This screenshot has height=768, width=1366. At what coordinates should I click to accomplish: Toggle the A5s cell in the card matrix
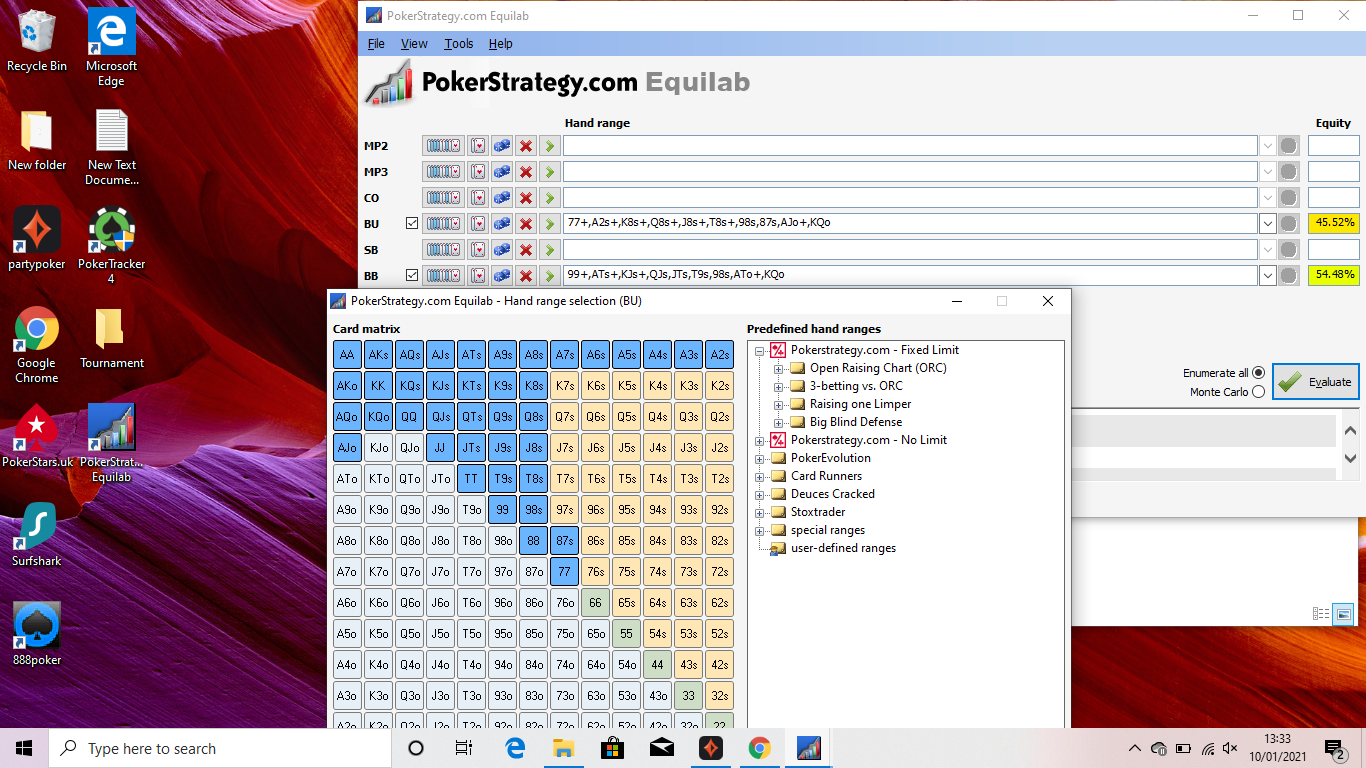tap(626, 355)
